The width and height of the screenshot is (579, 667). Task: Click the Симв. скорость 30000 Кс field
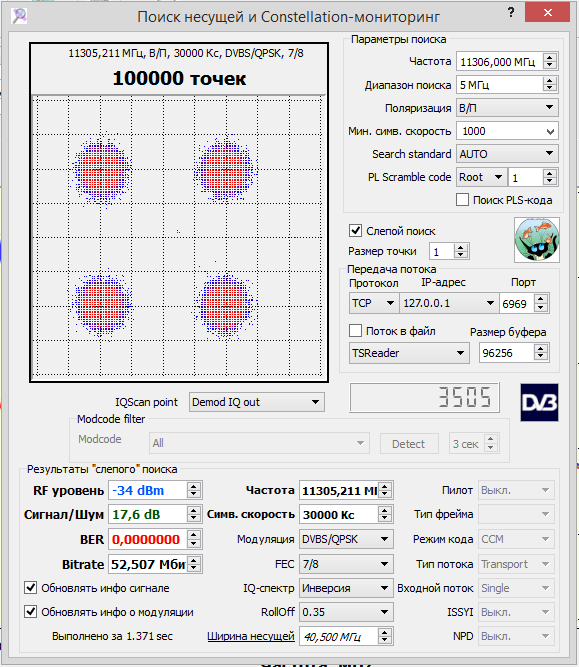339,514
